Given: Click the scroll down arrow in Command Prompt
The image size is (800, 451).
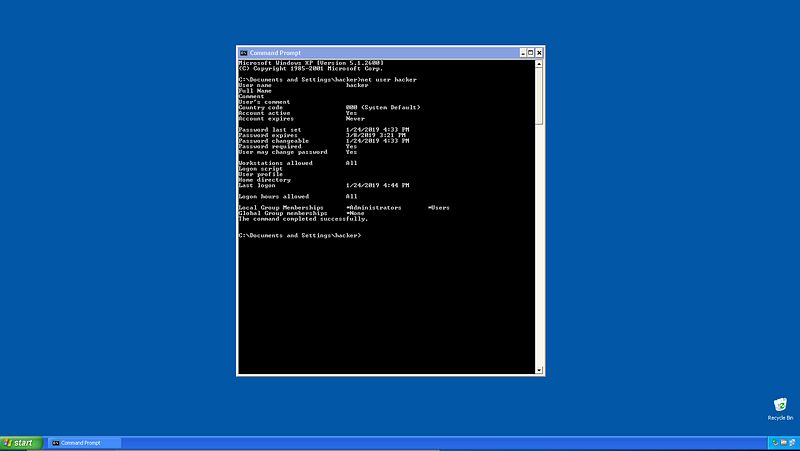Looking at the screenshot, I should [539, 370].
